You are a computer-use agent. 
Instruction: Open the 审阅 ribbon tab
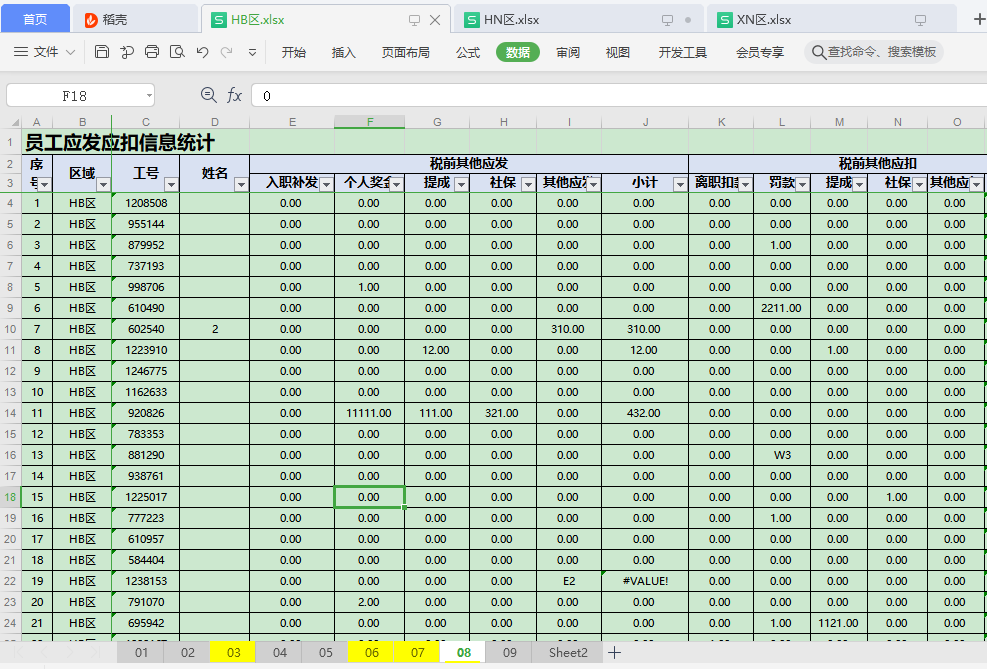568,52
